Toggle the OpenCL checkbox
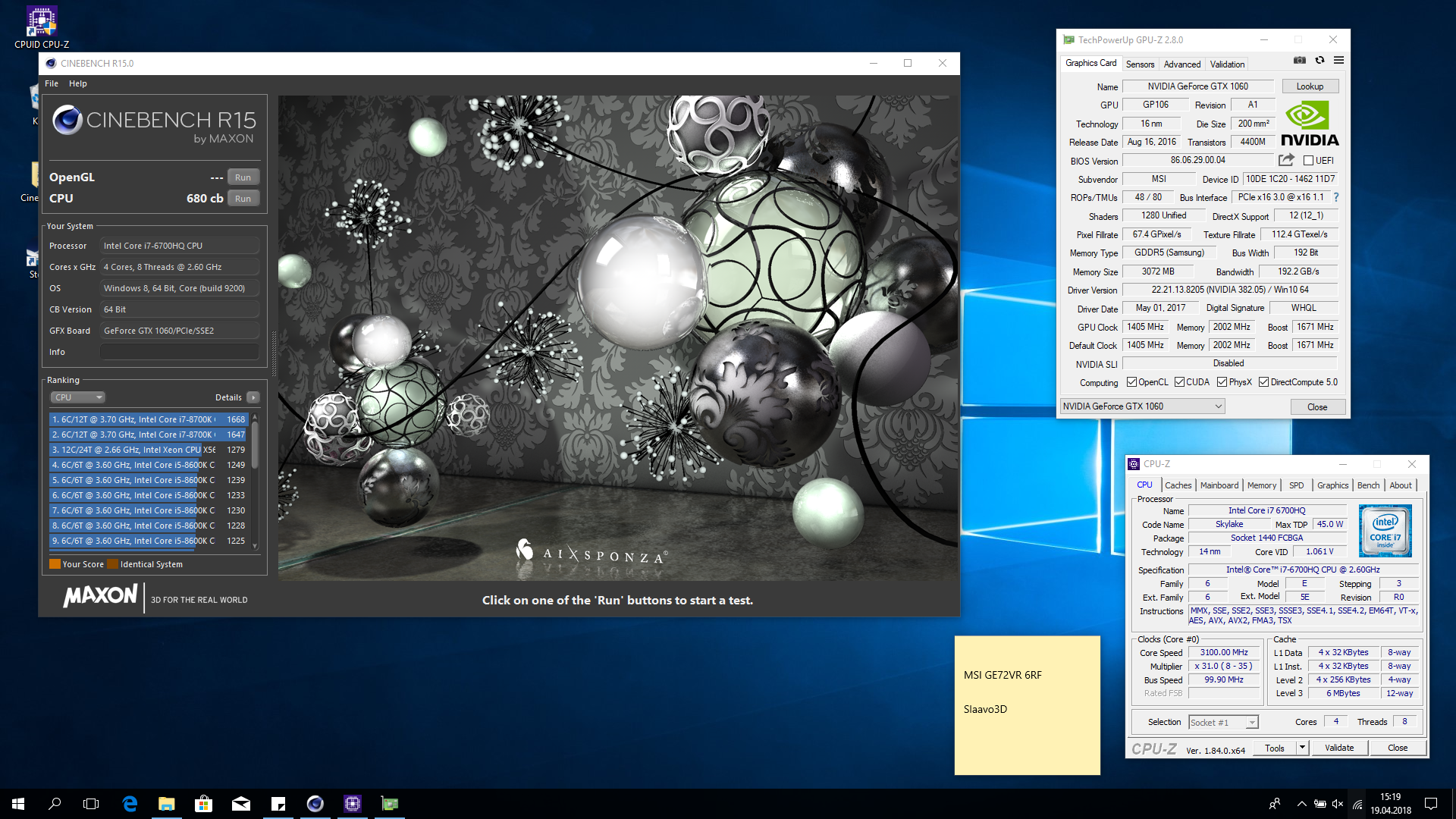This screenshot has width=1456, height=819. click(1131, 382)
